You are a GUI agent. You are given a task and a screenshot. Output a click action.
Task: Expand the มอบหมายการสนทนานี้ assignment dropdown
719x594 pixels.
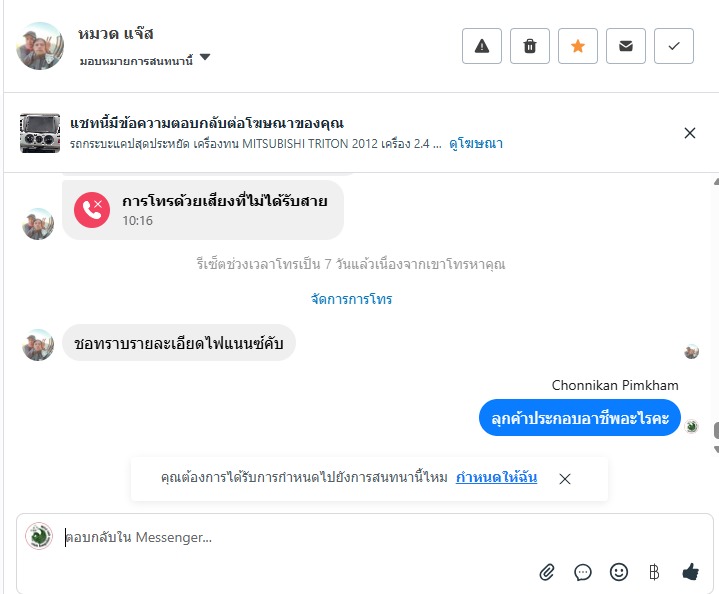pos(205,58)
